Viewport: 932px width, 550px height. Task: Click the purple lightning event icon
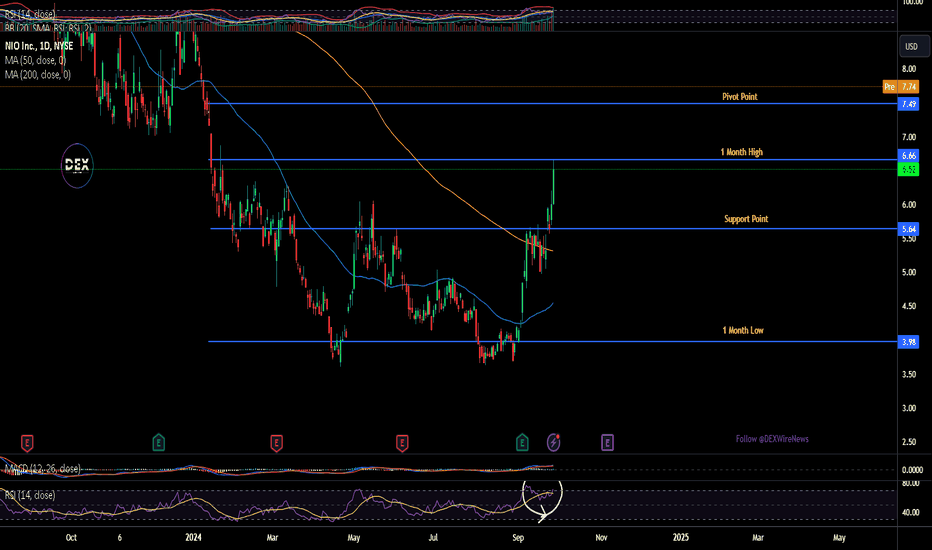[x=553, y=442]
